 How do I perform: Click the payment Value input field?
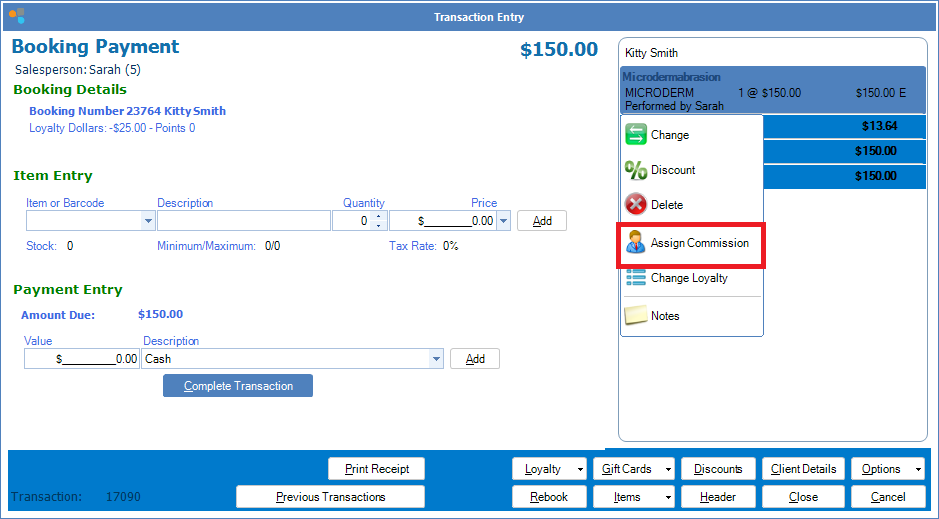coord(82,359)
